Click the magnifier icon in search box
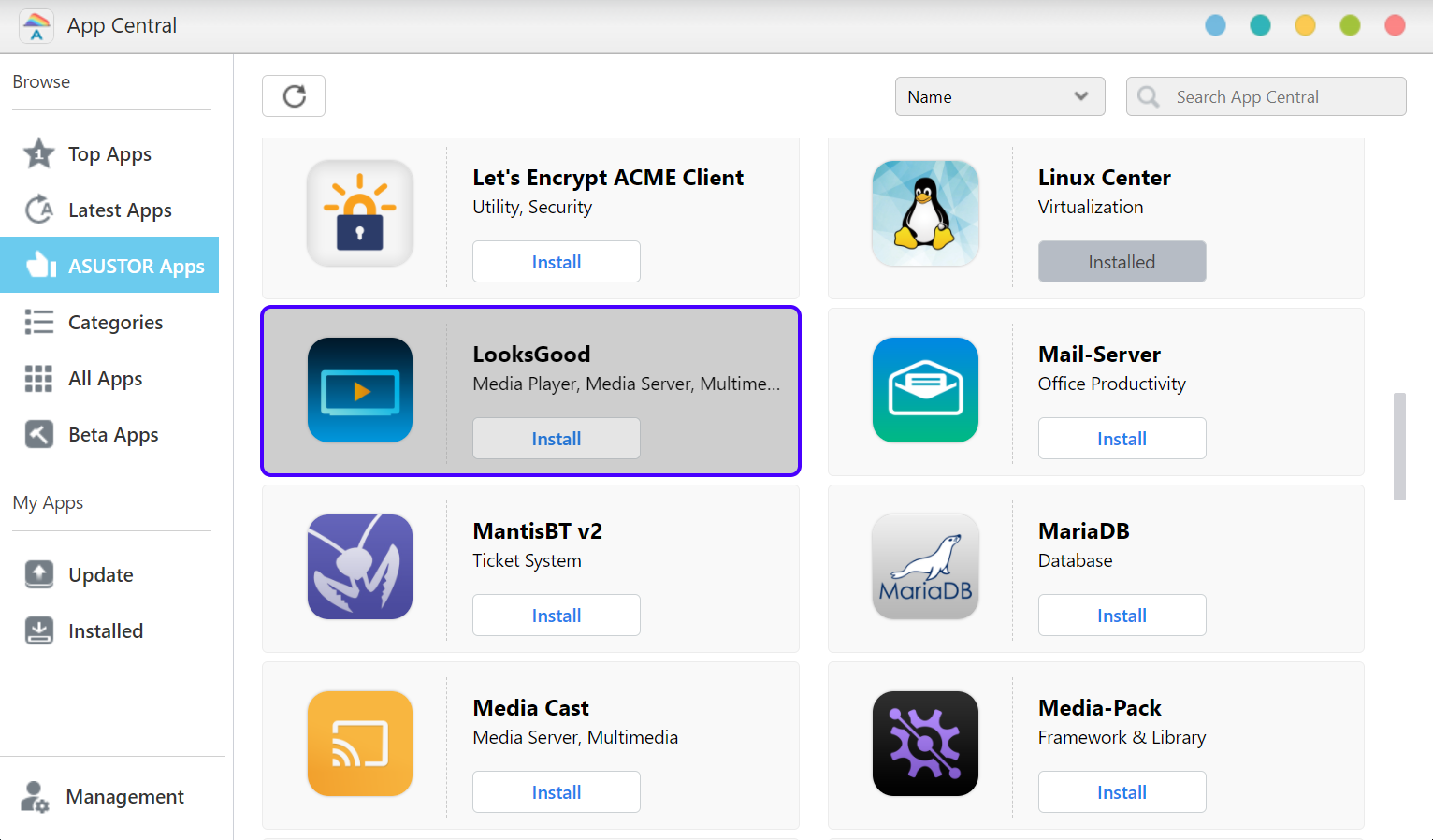This screenshot has width=1433, height=840. click(x=1149, y=96)
